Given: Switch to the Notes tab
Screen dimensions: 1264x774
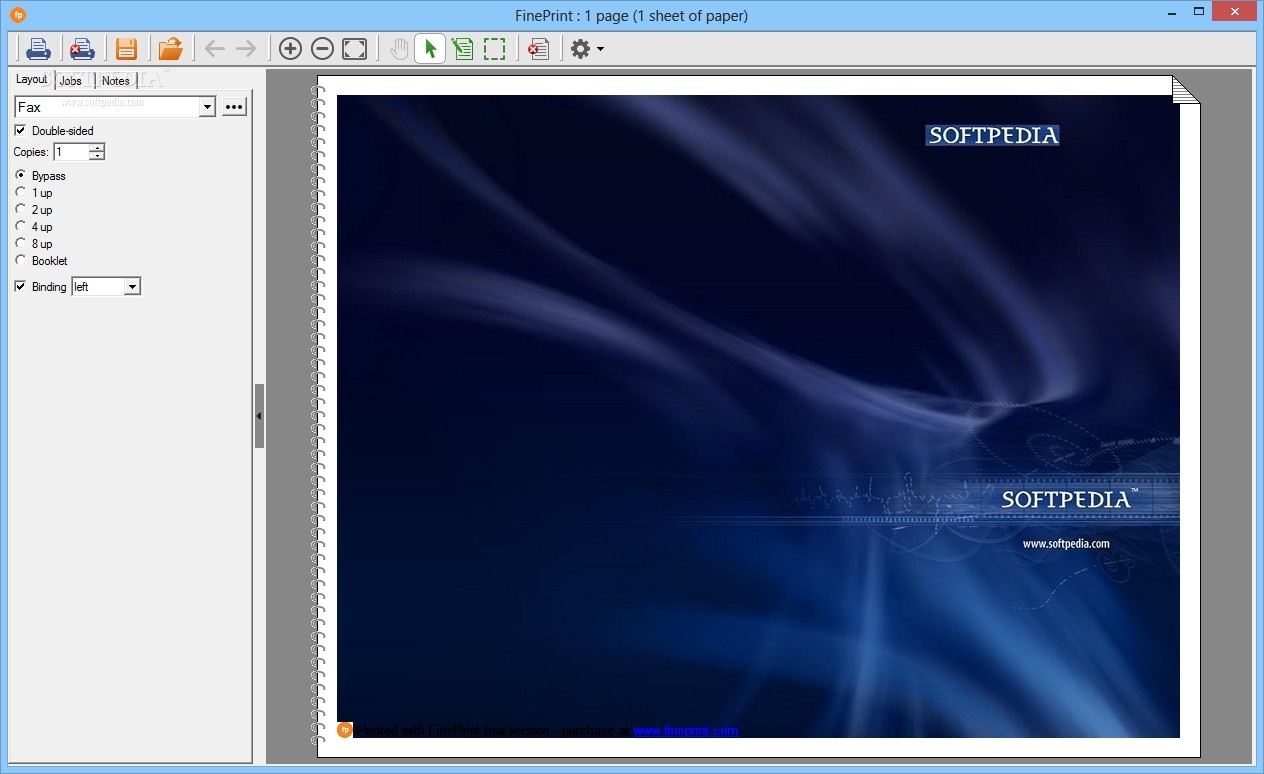Looking at the screenshot, I should tap(116, 81).
